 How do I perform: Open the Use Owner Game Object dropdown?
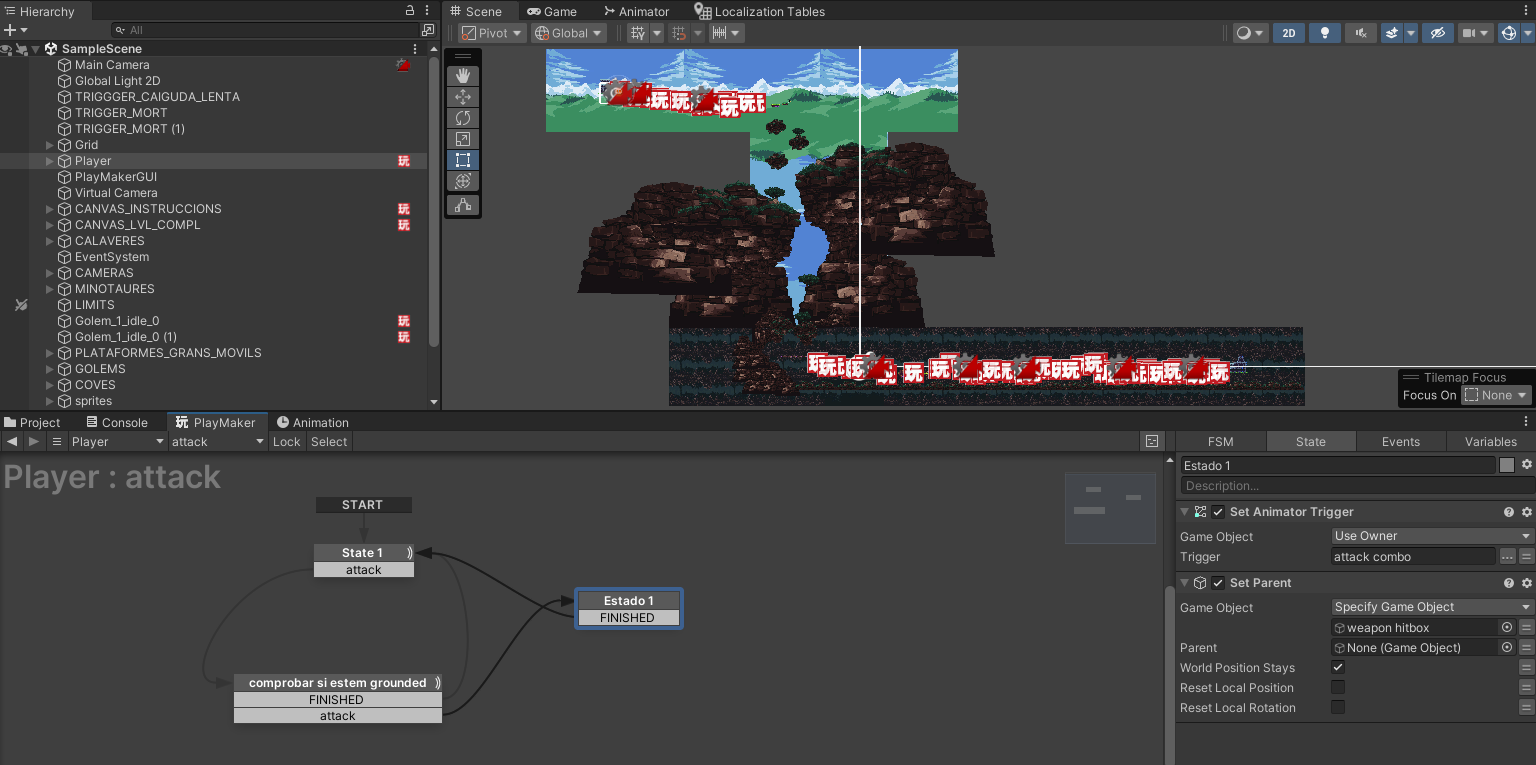coord(1432,536)
